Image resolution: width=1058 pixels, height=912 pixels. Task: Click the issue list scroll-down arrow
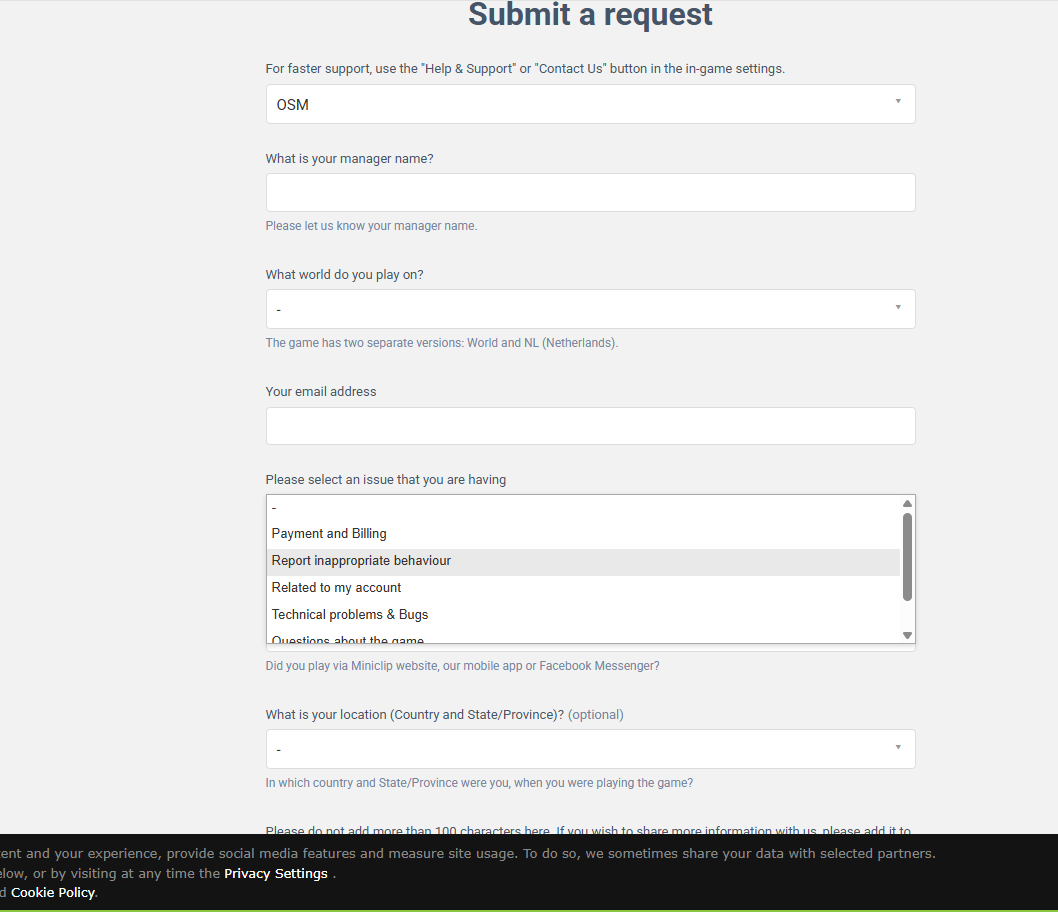tap(907, 635)
